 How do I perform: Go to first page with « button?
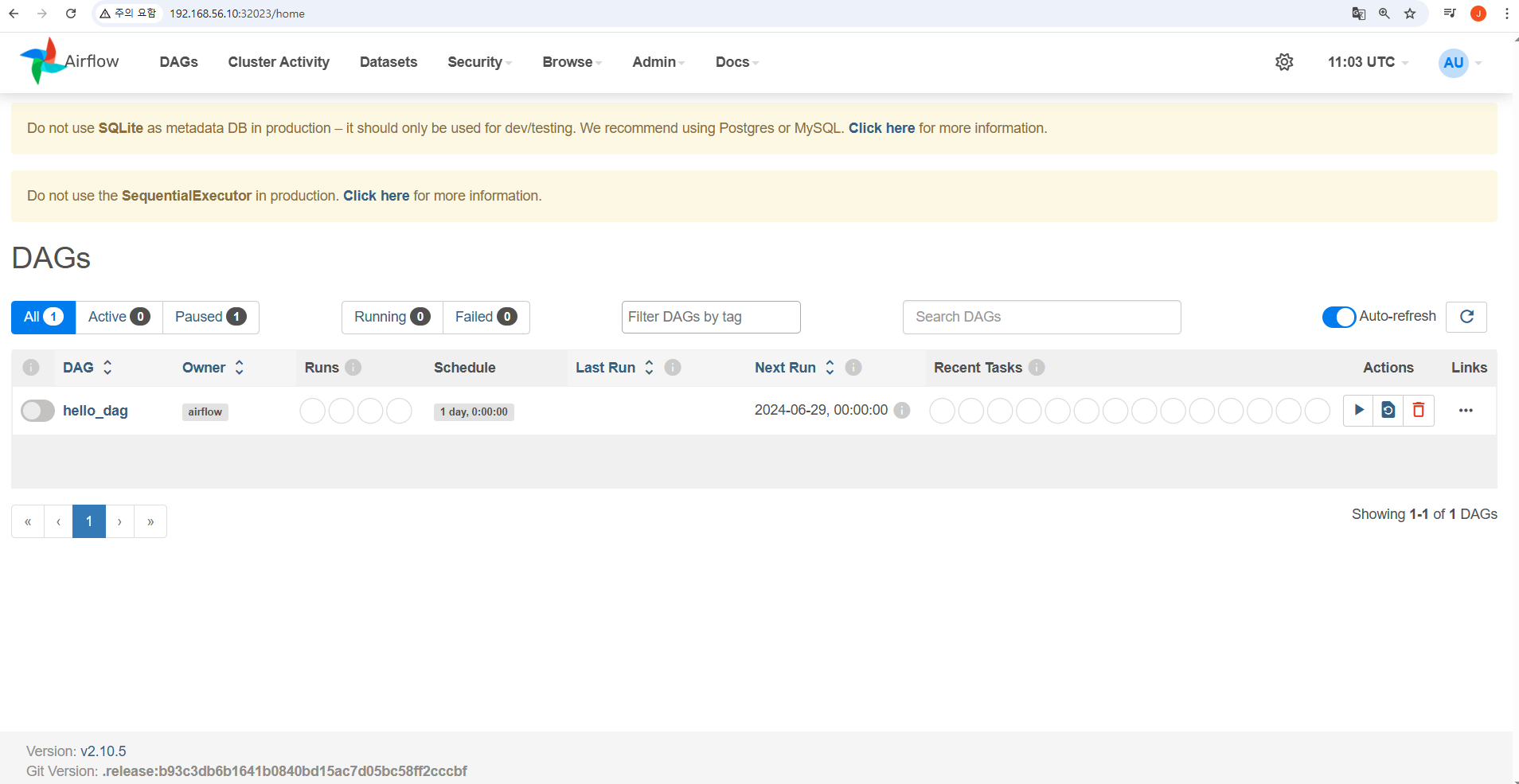[28, 521]
